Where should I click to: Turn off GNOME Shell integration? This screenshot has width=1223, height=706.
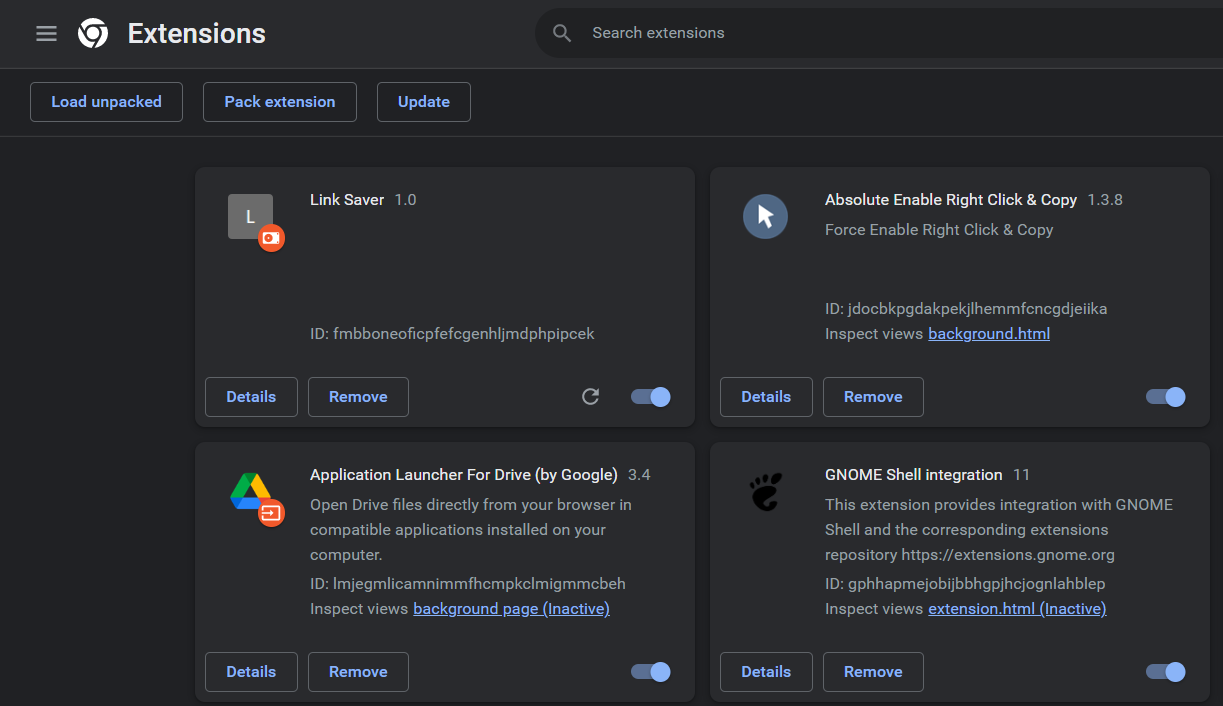[x=1166, y=672]
